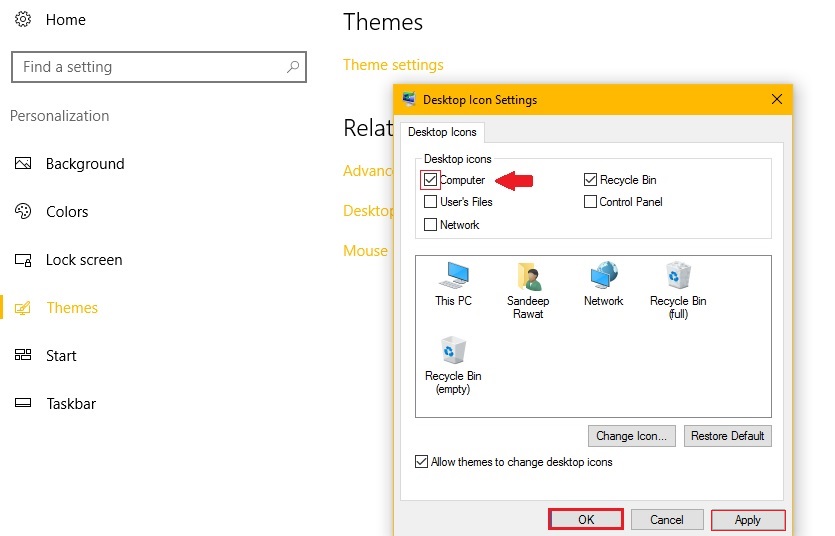Uncheck the Computer checkbox
The height and width of the screenshot is (536, 835).
pos(431,180)
